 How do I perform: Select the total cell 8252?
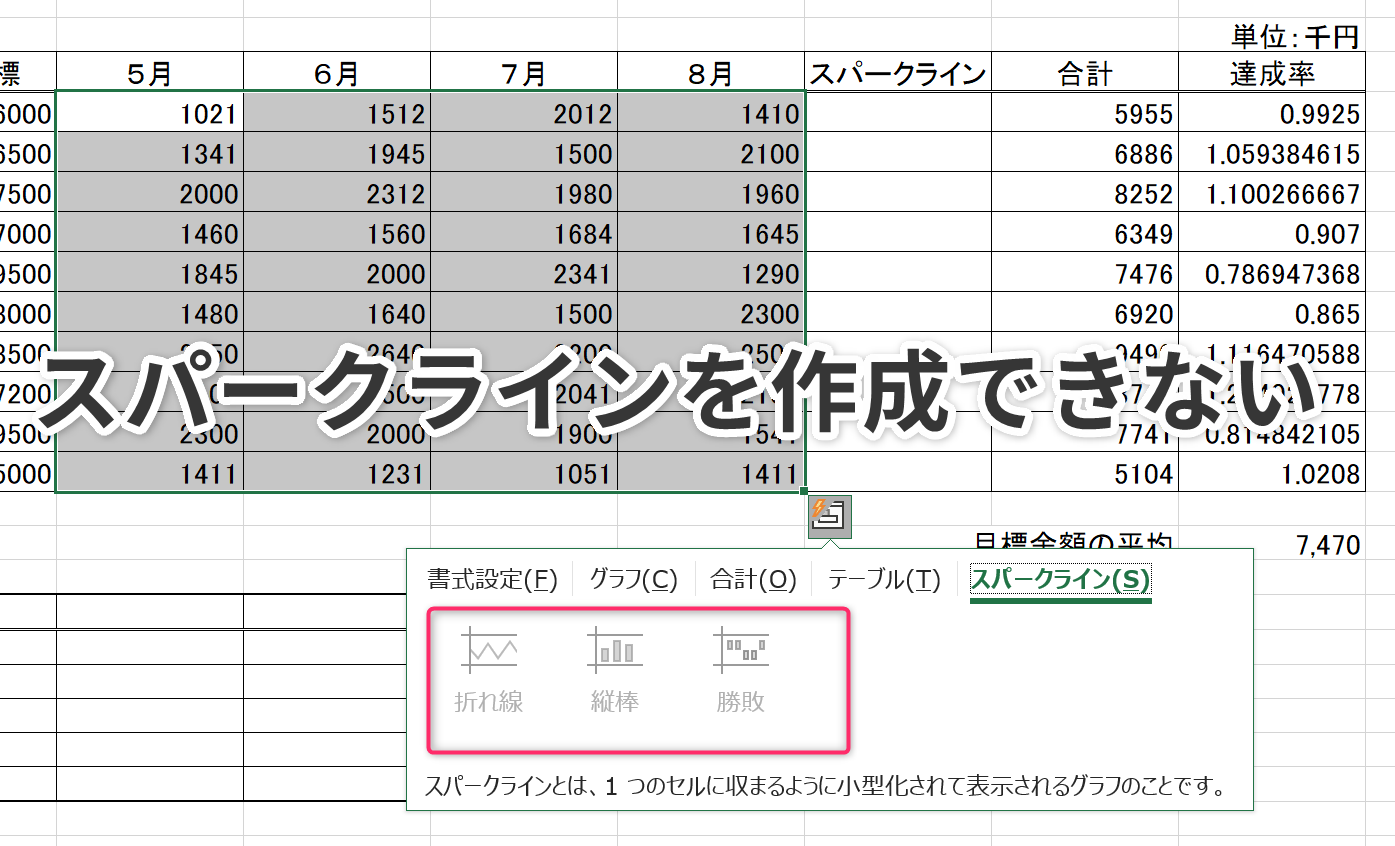pos(1085,192)
